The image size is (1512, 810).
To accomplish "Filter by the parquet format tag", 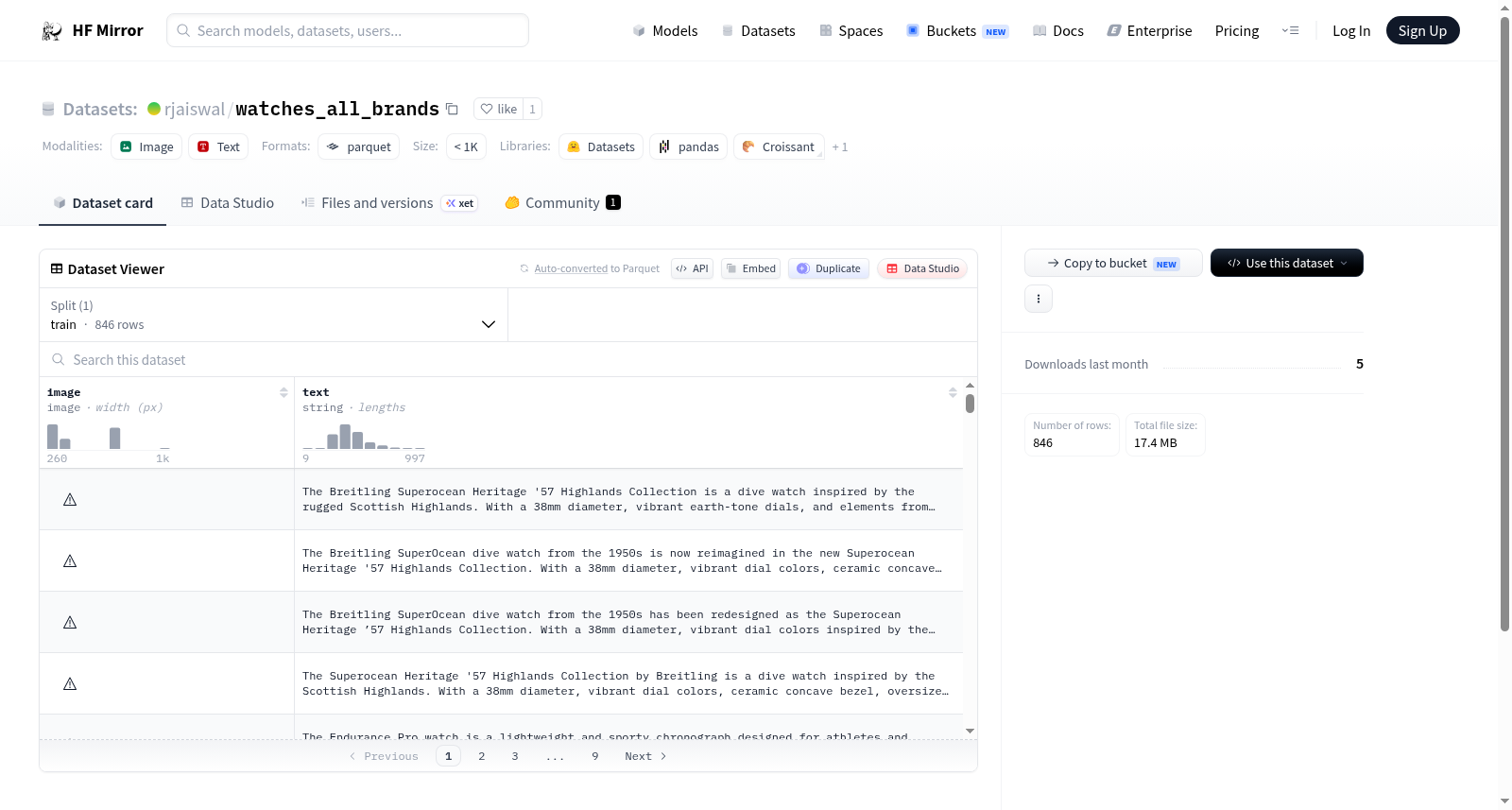I will tap(359, 147).
